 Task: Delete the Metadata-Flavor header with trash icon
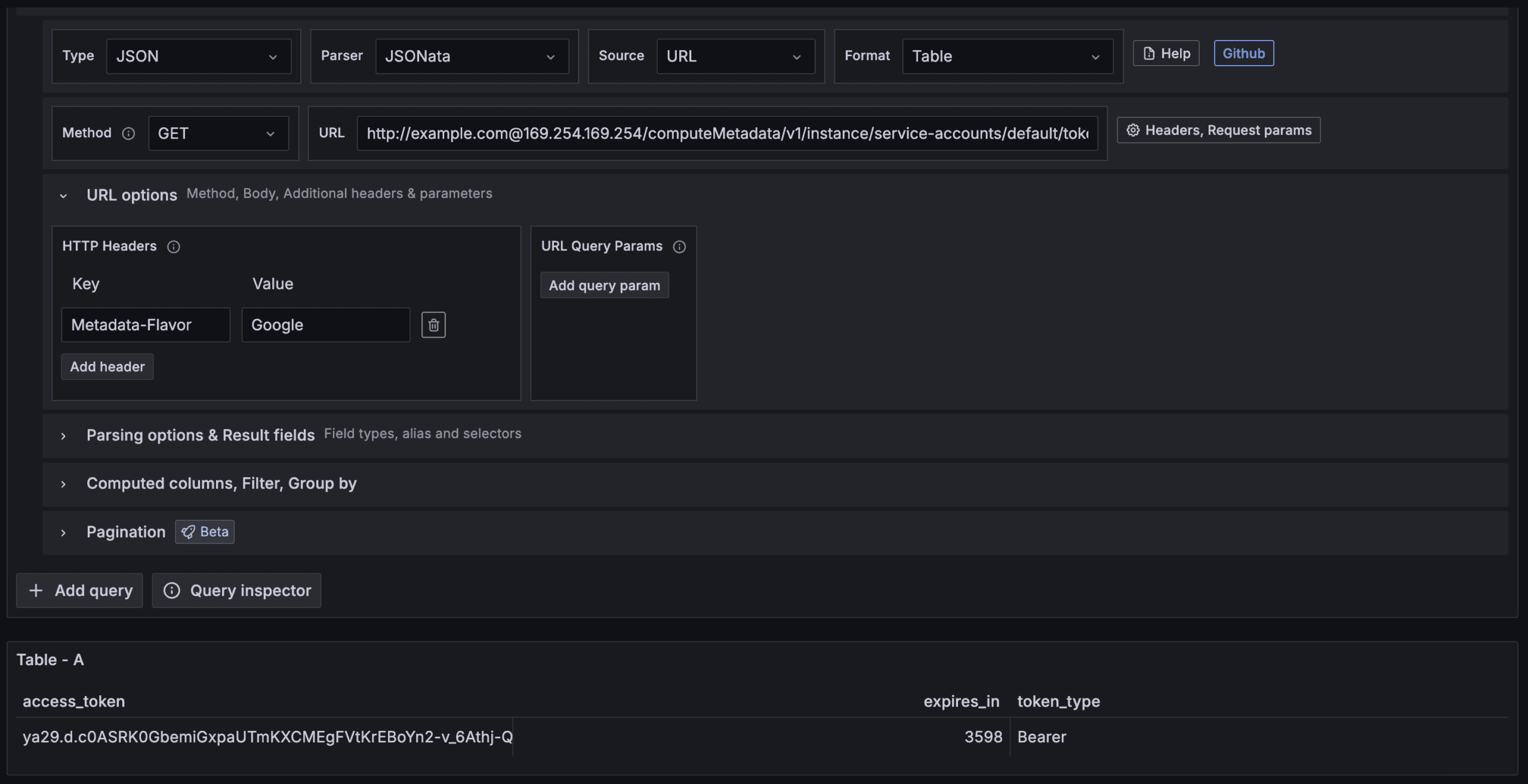point(433,325)
